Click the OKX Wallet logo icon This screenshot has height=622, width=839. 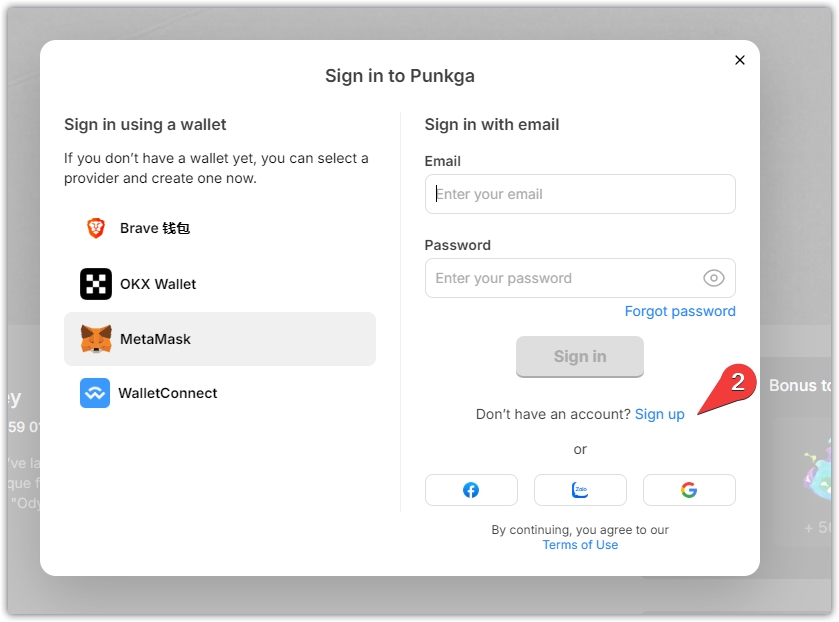pos(96,284)
